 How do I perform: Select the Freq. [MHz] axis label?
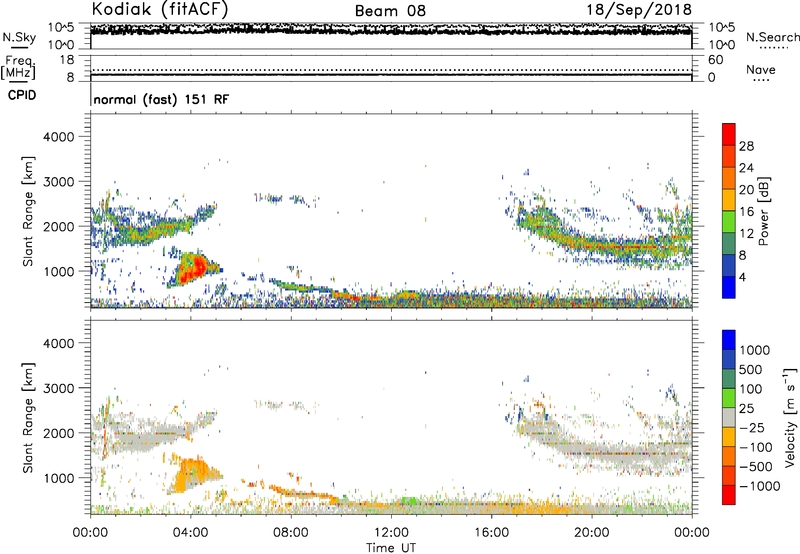(x=18, y=67)
